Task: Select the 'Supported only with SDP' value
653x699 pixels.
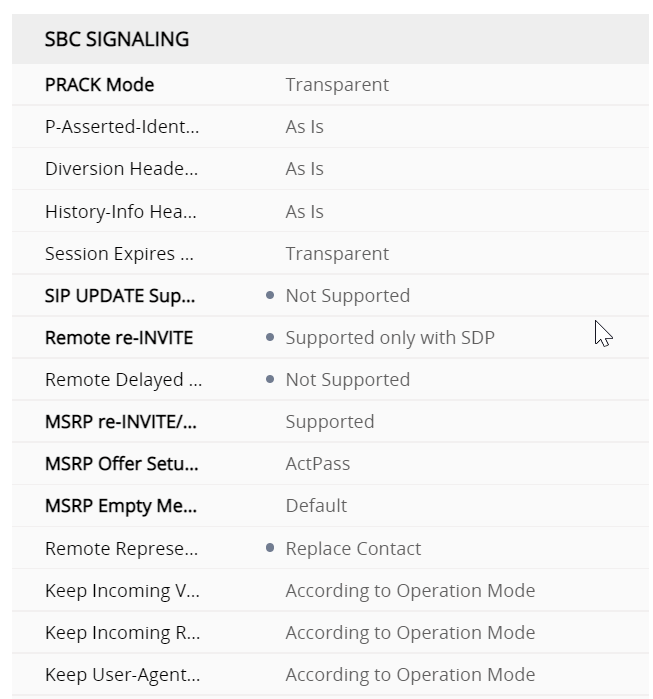Action: pyautogui.click(x=390, y=338)
